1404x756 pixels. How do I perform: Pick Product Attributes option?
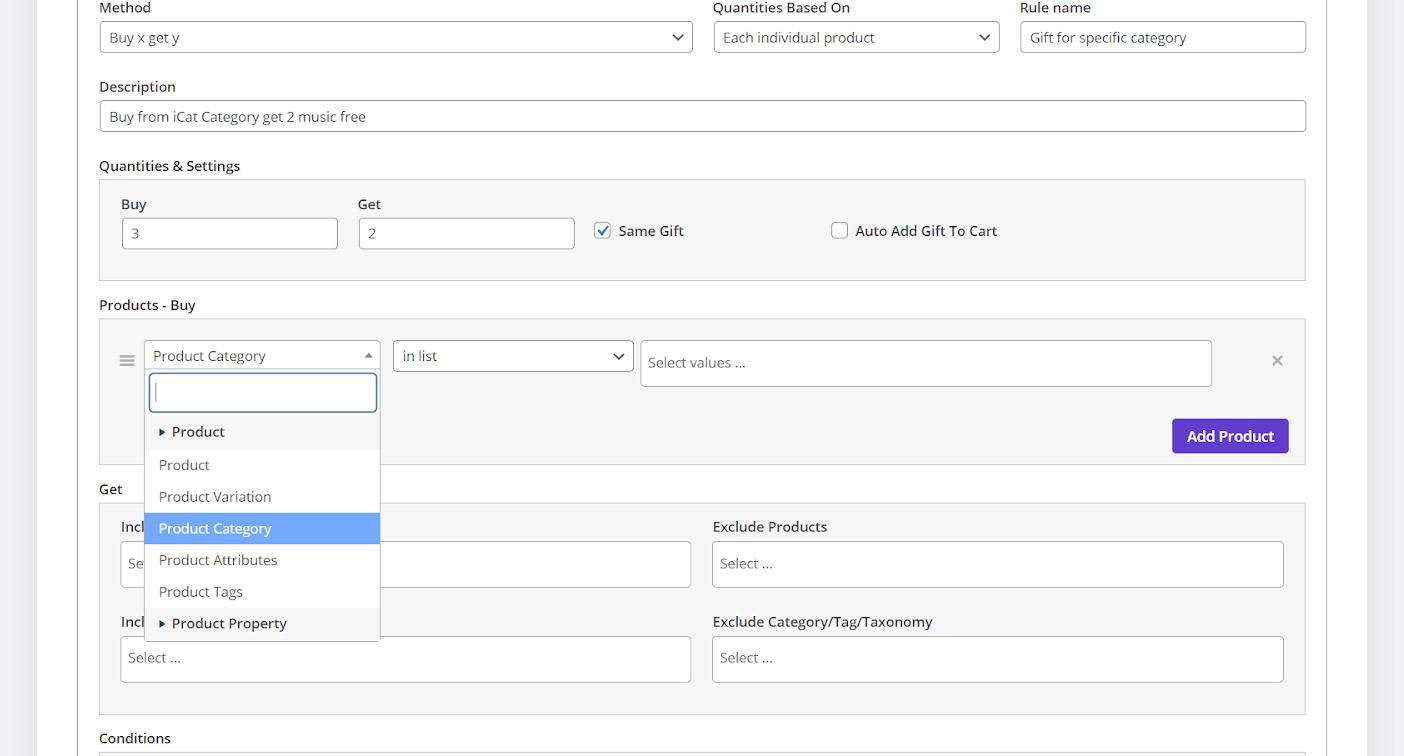(x=218, y=561)
